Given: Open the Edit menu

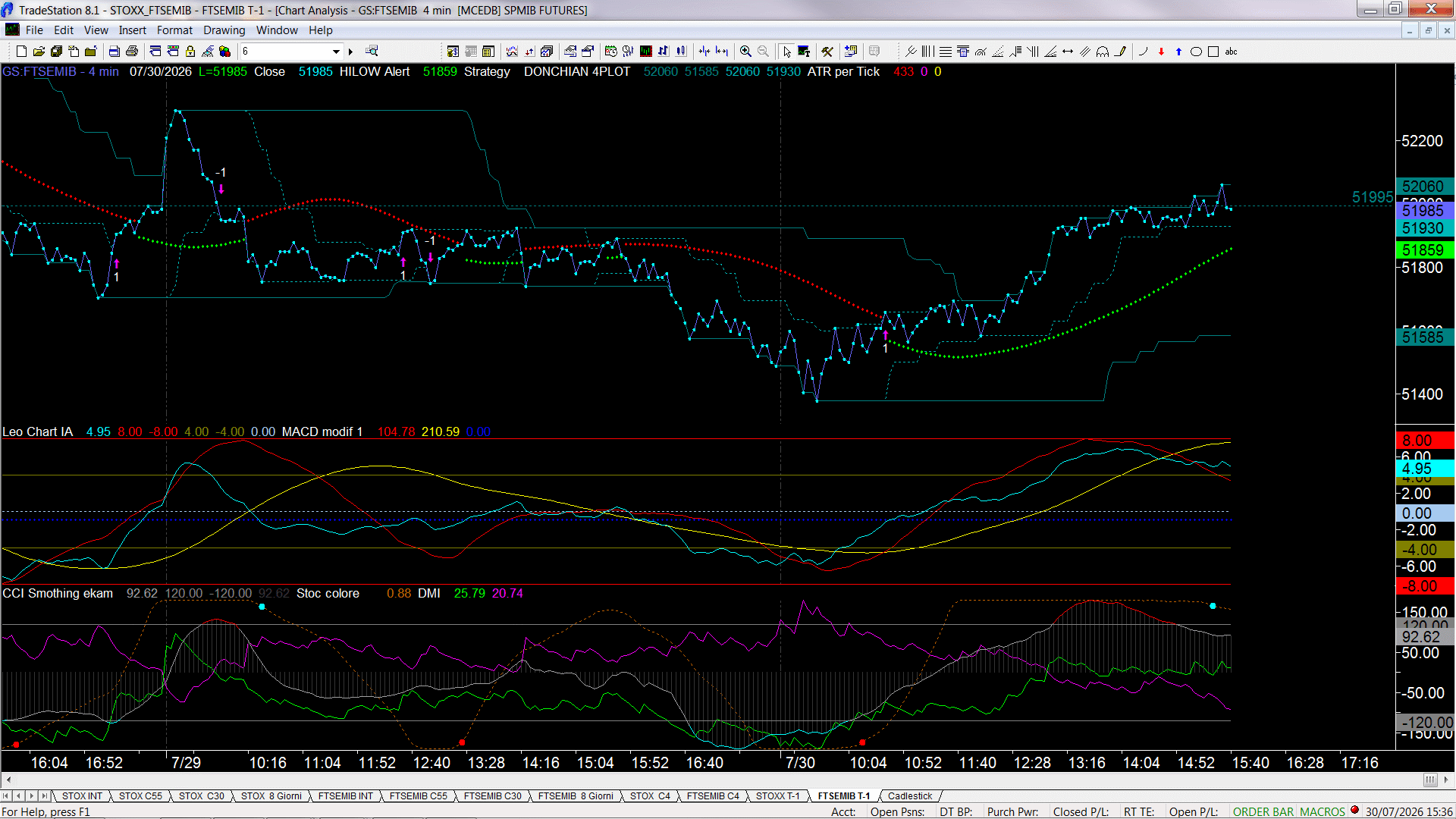Looking at the screenshot, I should [x=64, y=30].
